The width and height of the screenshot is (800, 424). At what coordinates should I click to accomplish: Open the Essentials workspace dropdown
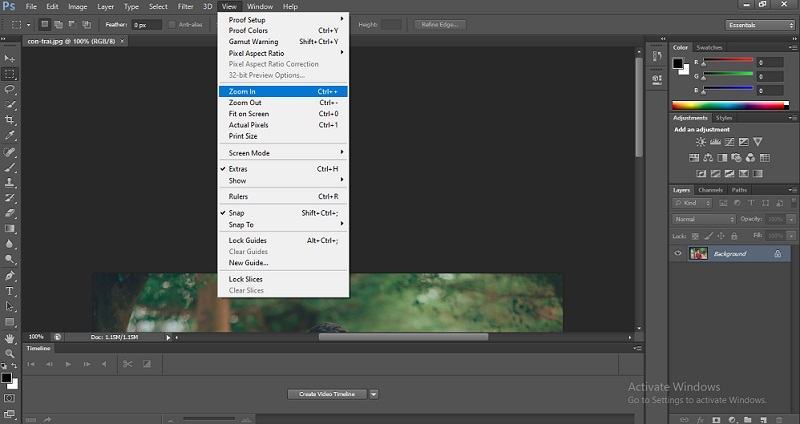760,25
